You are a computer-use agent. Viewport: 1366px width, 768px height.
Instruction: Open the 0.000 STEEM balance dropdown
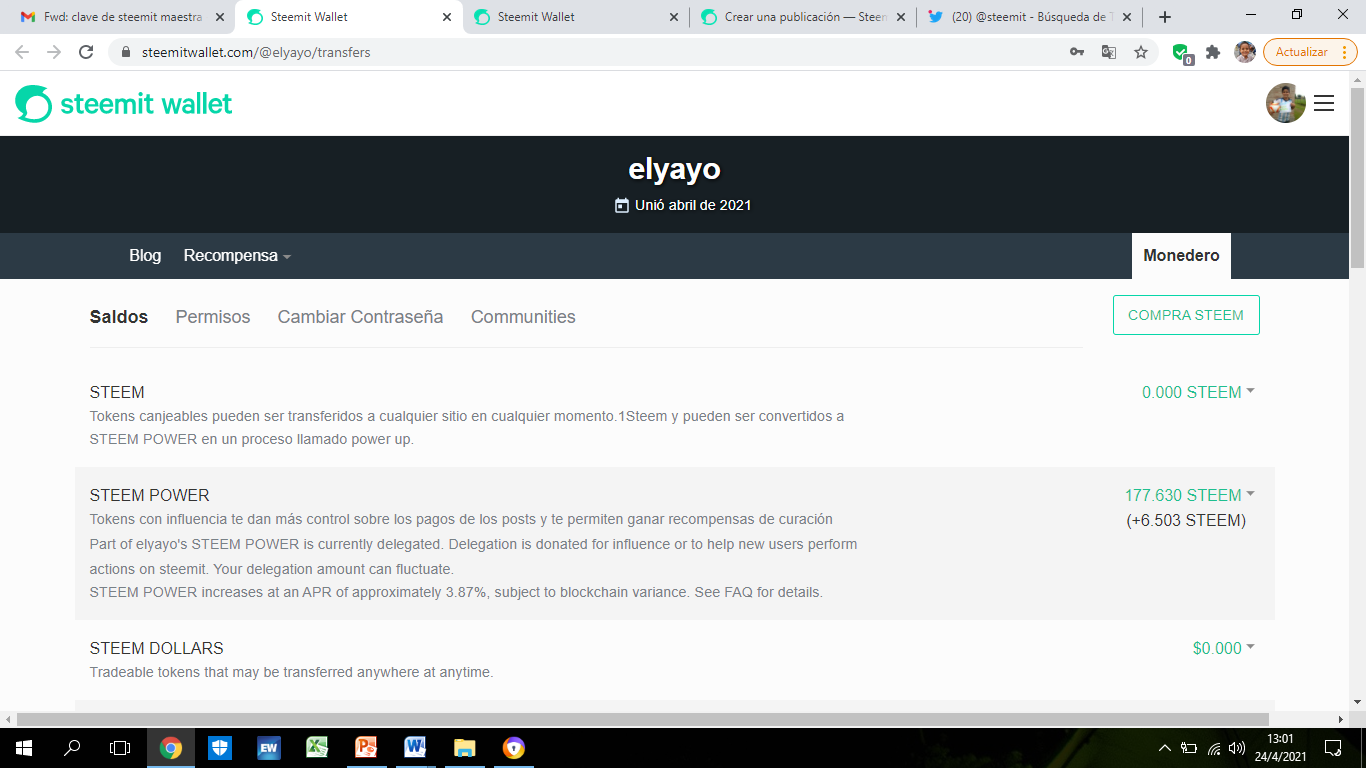(x=1198, y=392)
